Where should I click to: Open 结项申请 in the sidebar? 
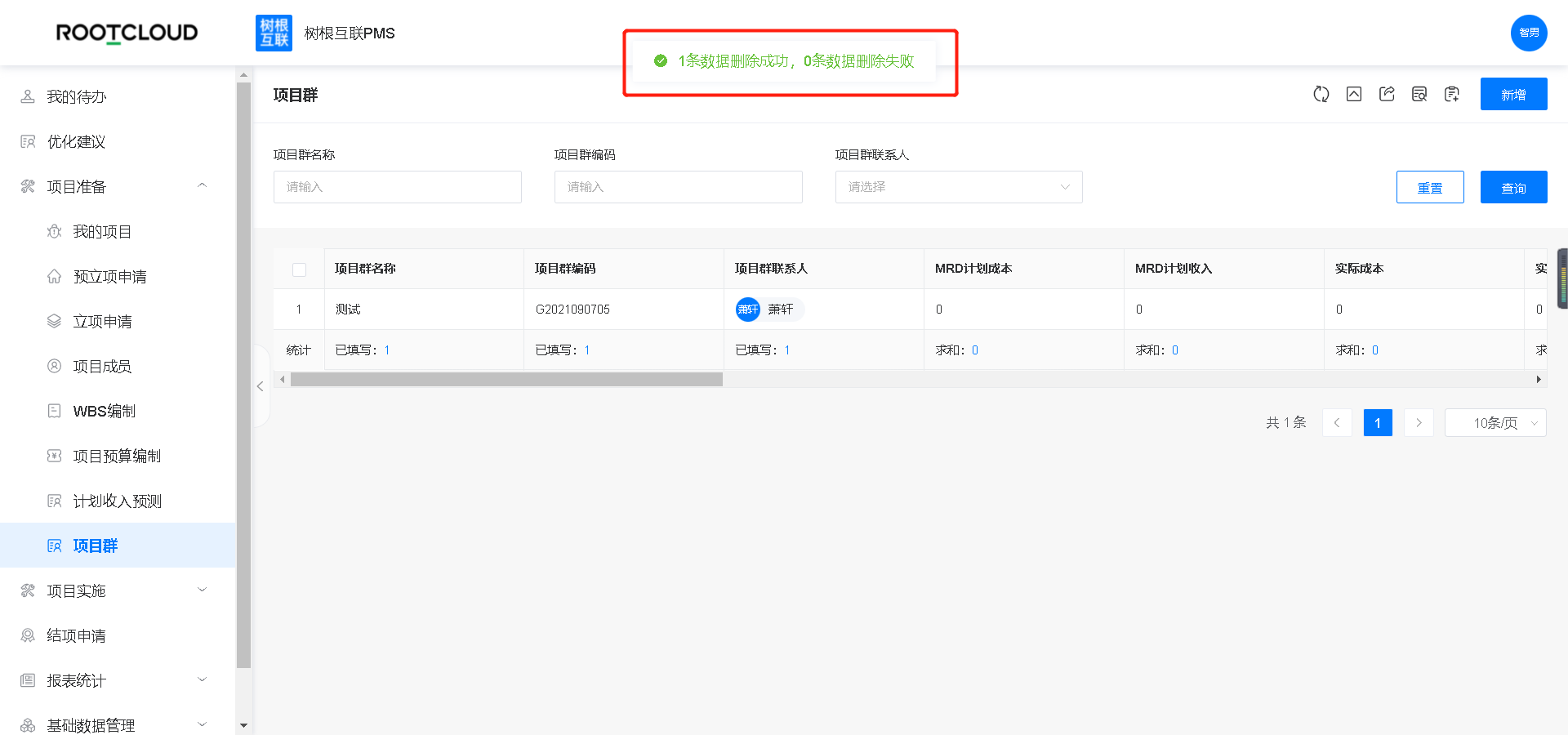click(x=118, y=635)
